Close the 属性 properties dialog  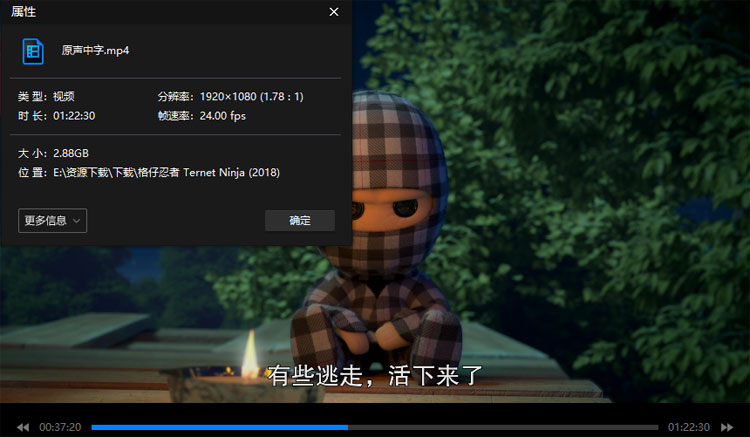(x=334, y=12)
